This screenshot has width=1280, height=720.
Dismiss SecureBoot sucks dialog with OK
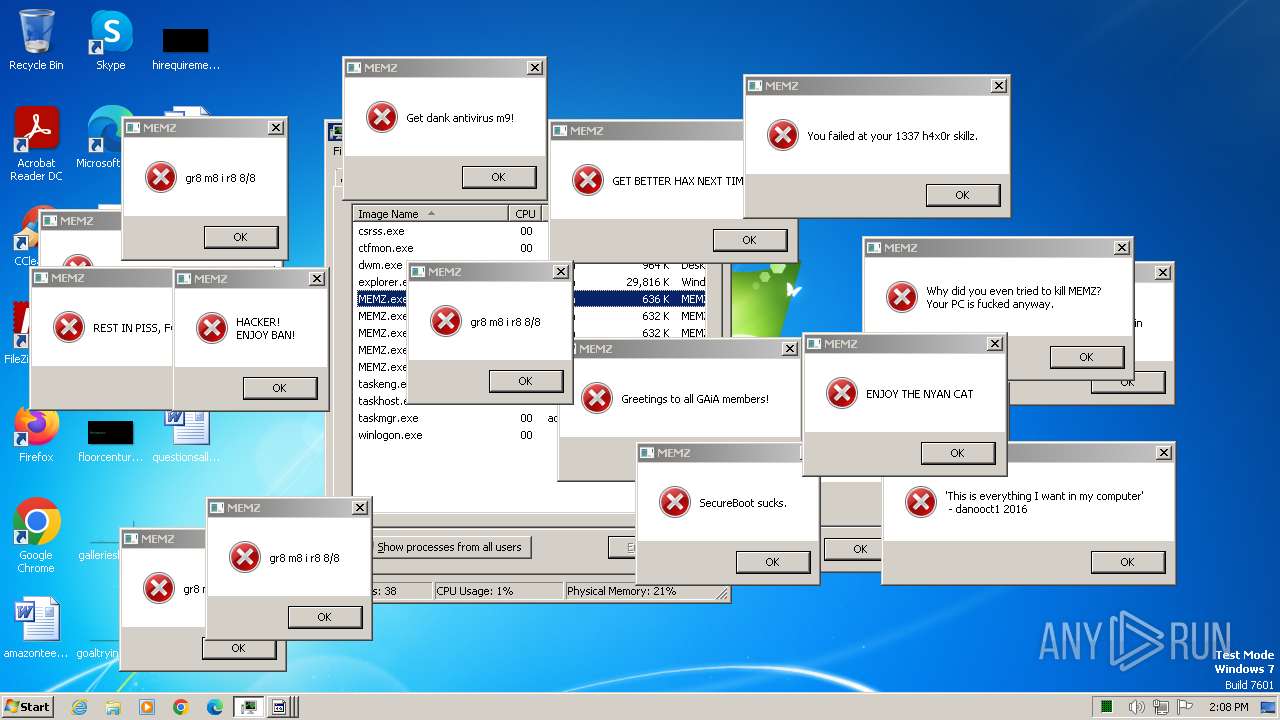(773, 562)
